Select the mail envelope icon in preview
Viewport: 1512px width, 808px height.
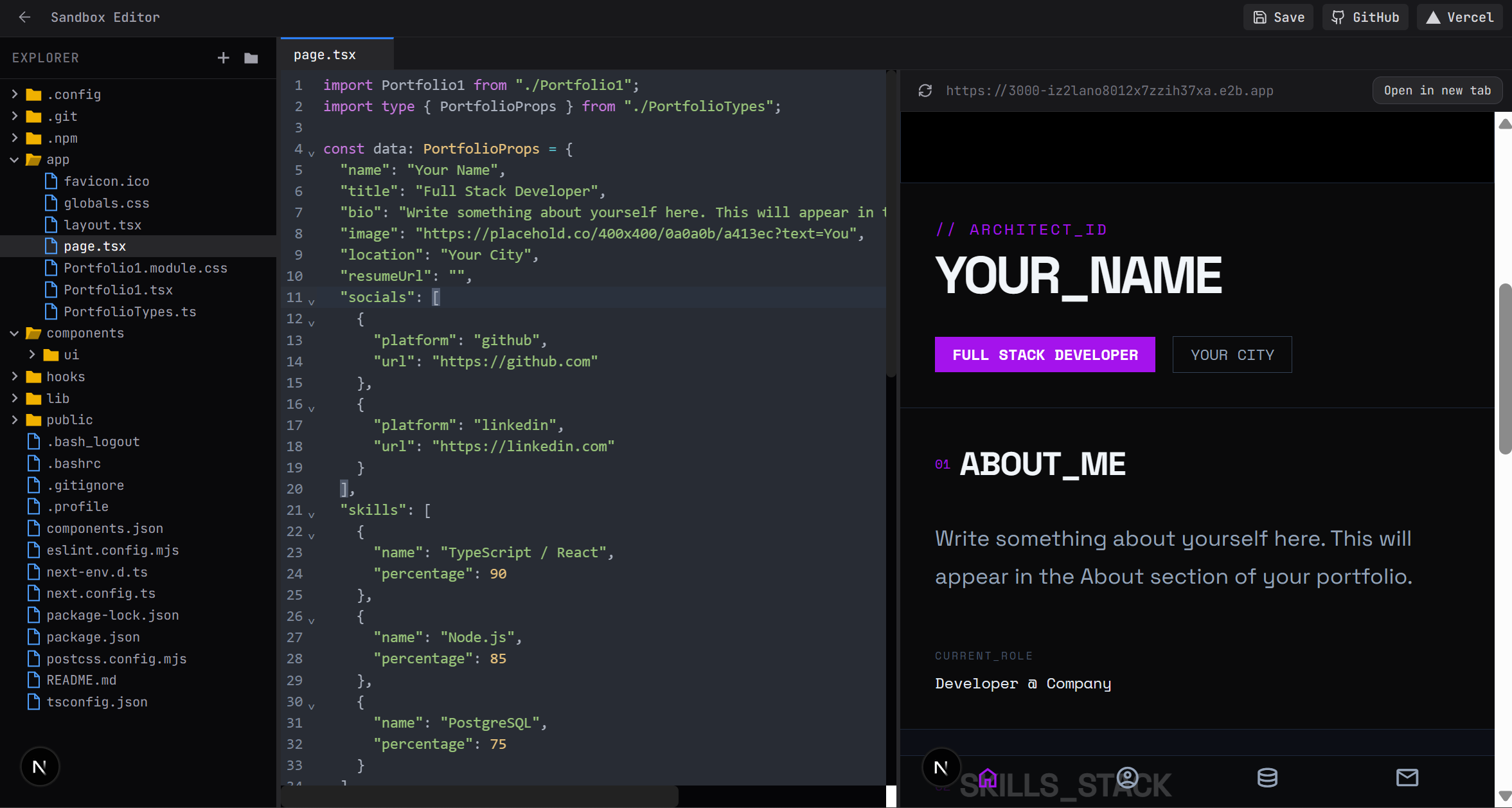point(1407,778)
